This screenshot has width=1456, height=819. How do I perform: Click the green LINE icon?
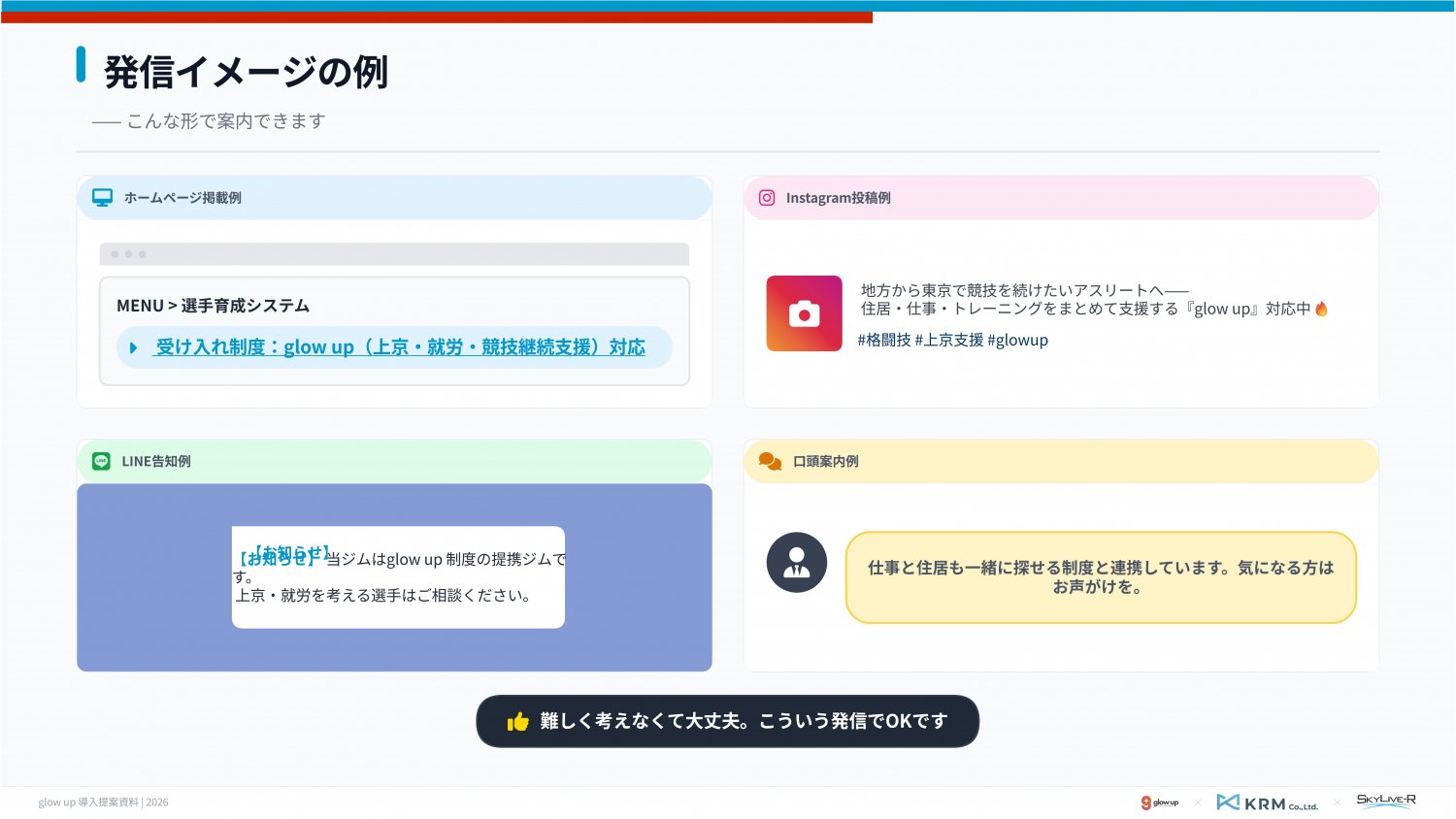[101, 462]
